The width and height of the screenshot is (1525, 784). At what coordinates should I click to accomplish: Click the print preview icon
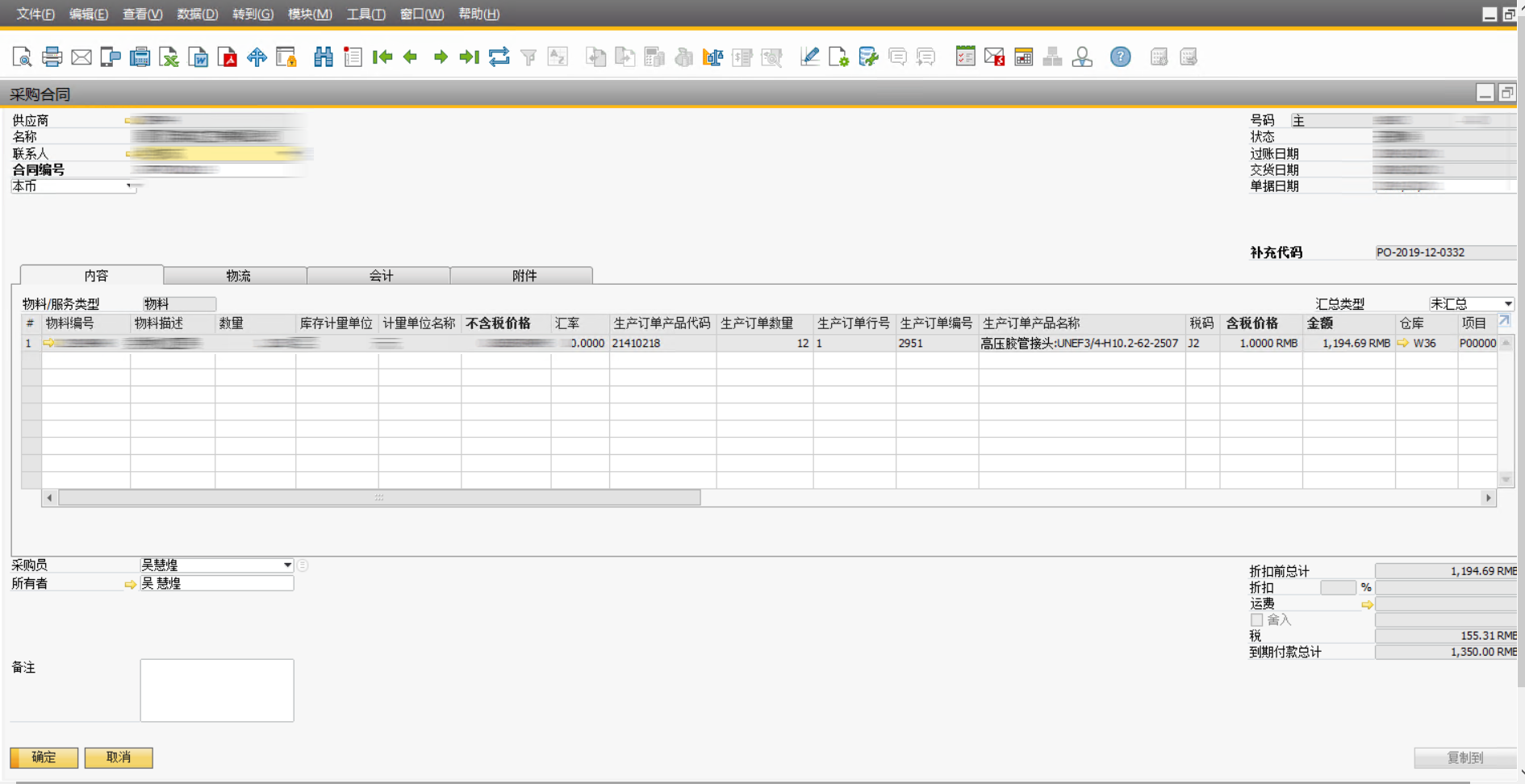point(22,56)
